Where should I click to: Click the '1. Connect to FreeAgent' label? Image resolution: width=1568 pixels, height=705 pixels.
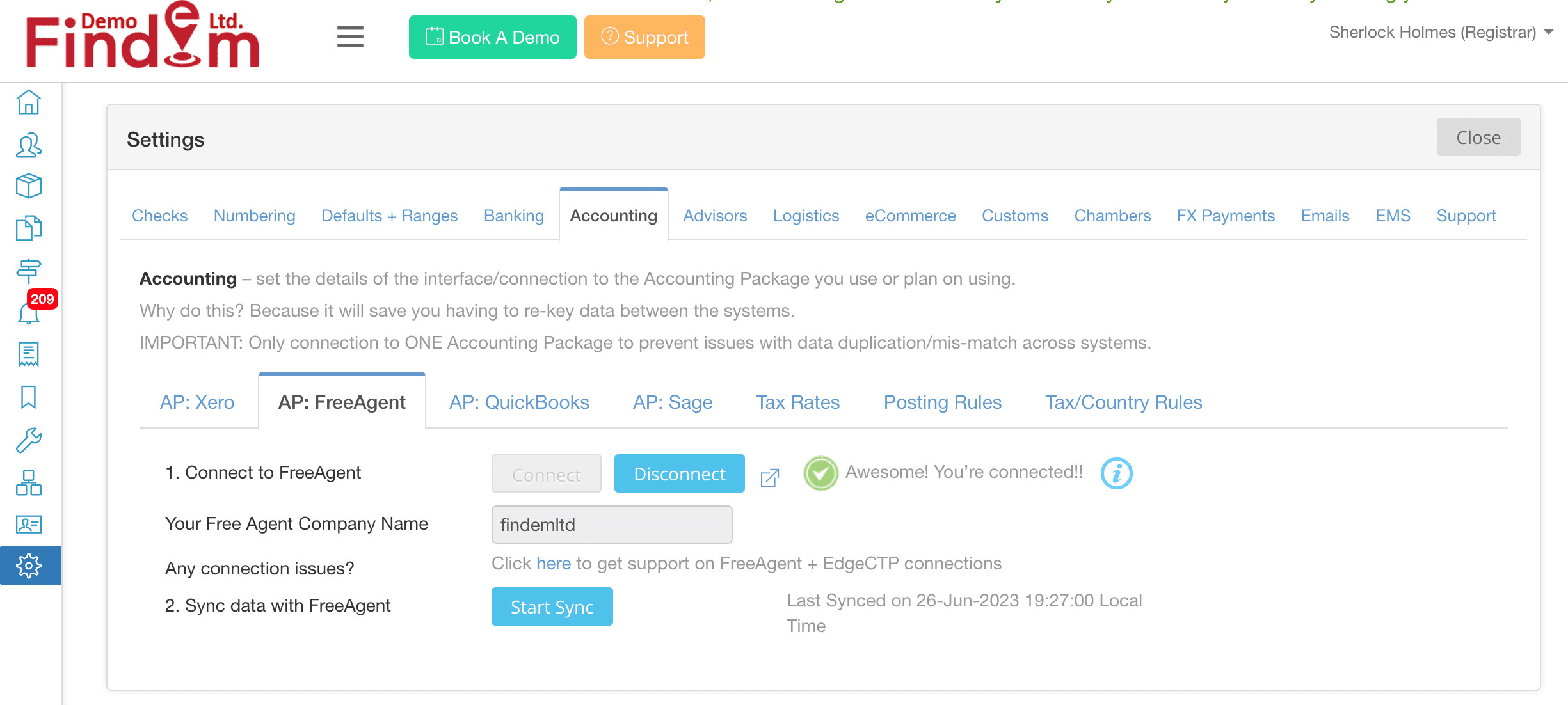[x=263, y=472]
